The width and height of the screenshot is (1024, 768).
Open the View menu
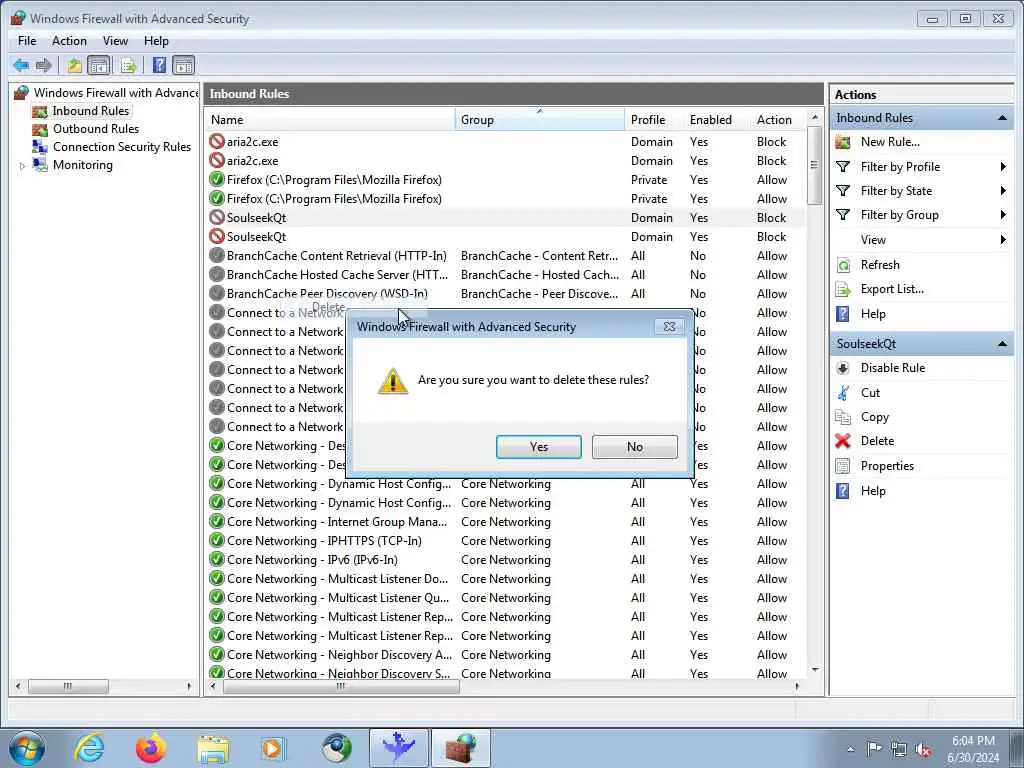pyautogui.click(x=115, y=40)
